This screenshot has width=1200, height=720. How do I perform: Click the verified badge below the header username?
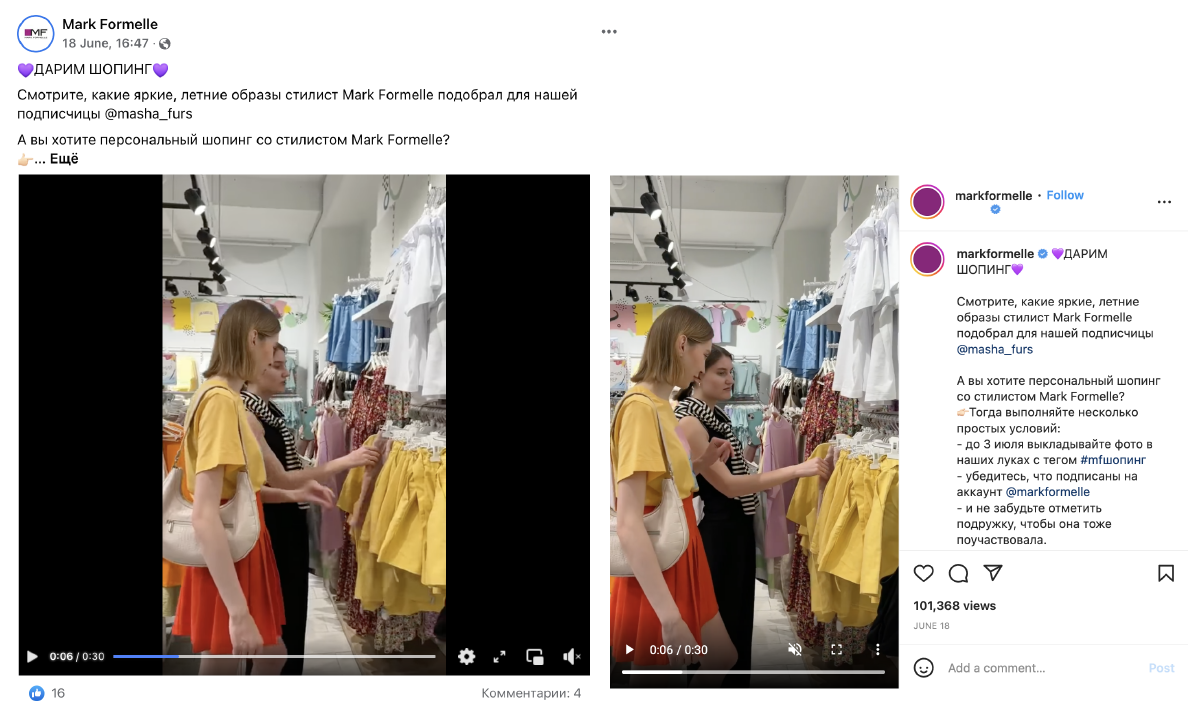point(995,210)
